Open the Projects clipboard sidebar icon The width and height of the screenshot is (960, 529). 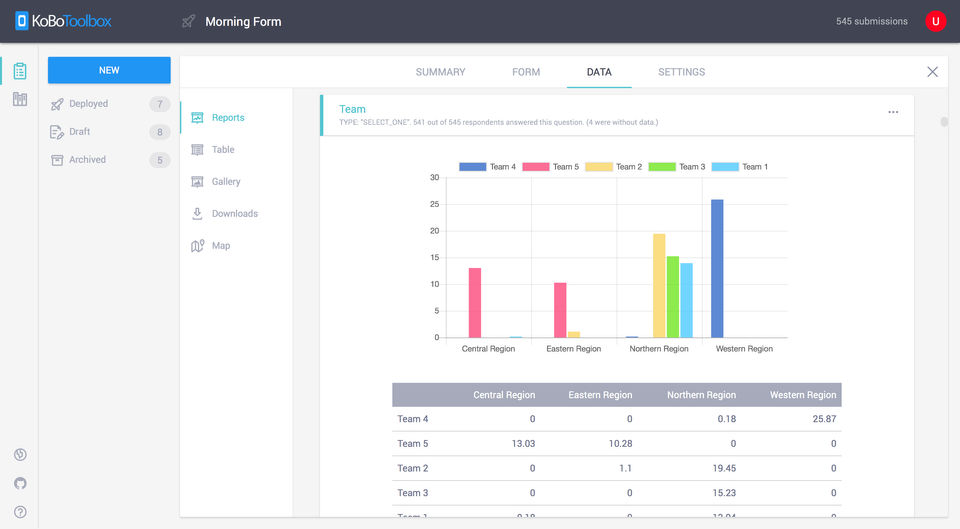(20, 71)
